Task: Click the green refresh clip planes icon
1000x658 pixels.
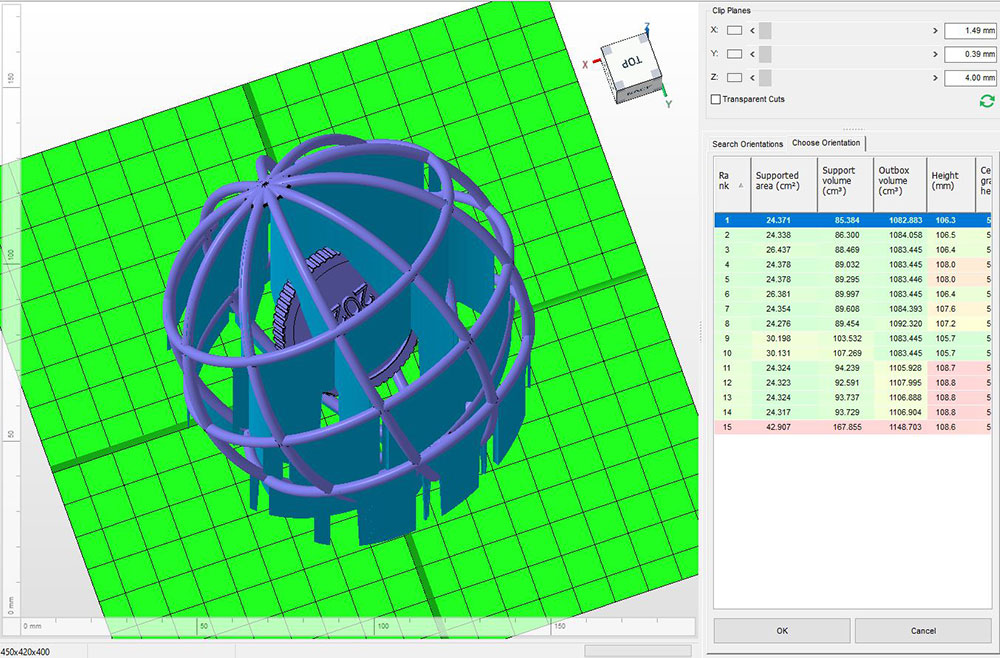Action: pyautogui.click(x=987, y=101)
